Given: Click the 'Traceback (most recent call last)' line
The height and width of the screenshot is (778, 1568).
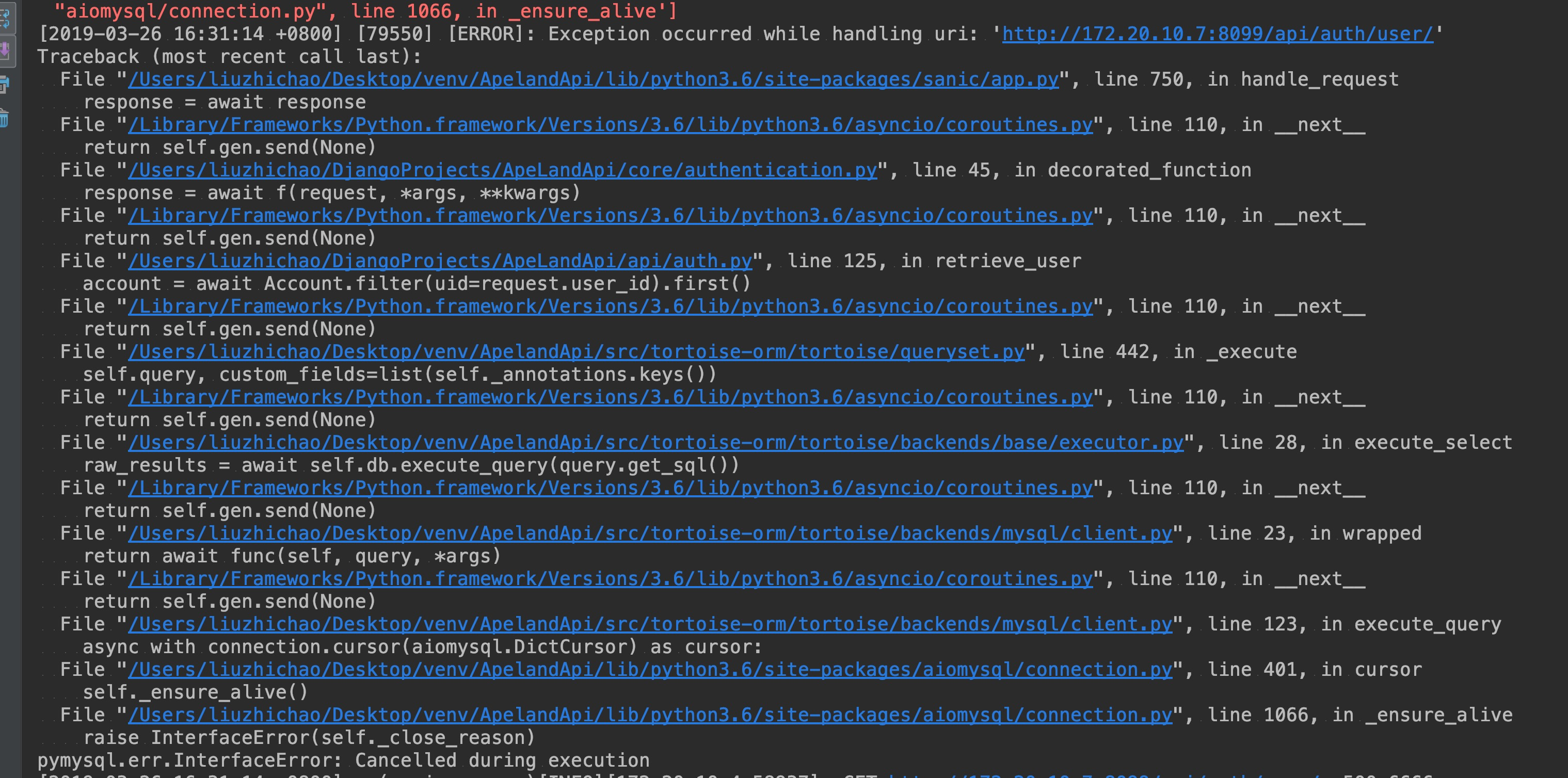Looking at the screenshot, I should point(229,57).
